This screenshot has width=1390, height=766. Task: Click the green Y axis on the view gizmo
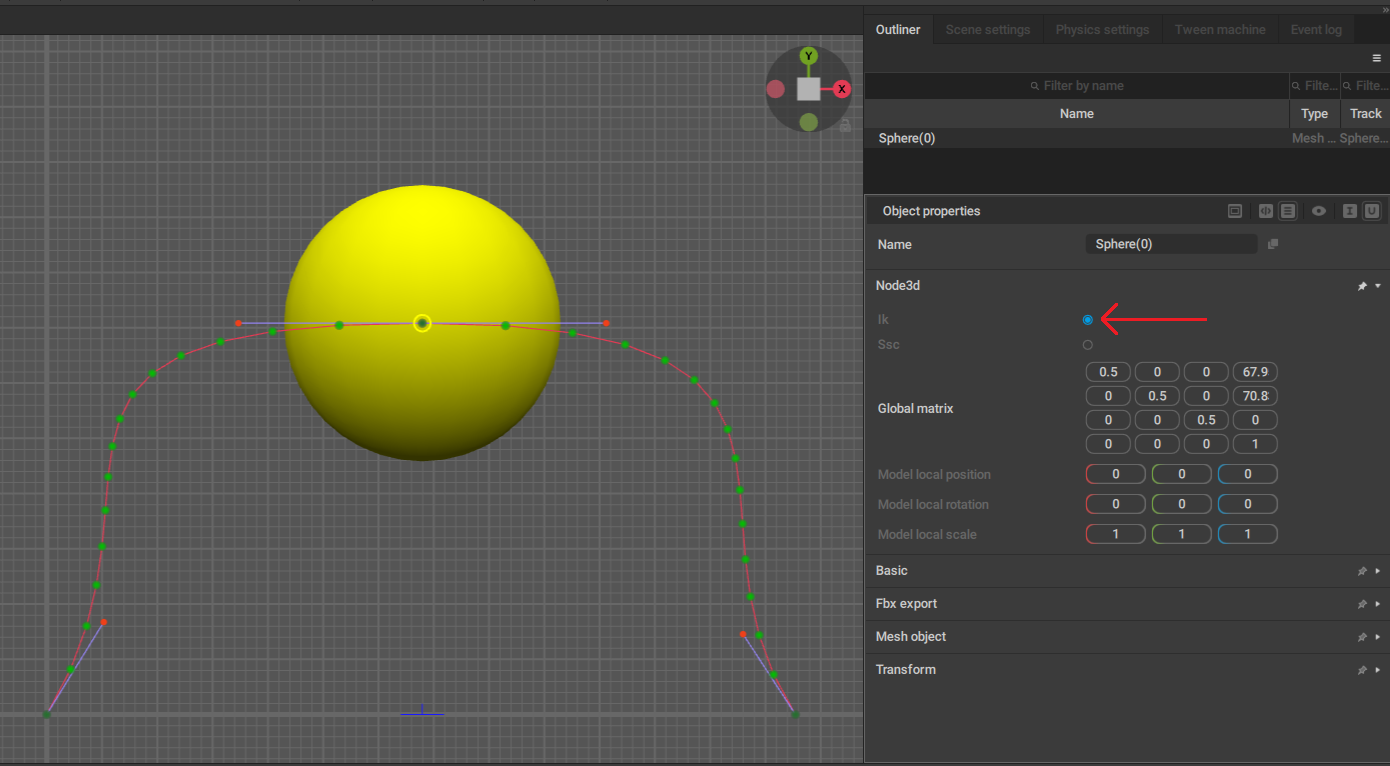click(x=809, y=56)
